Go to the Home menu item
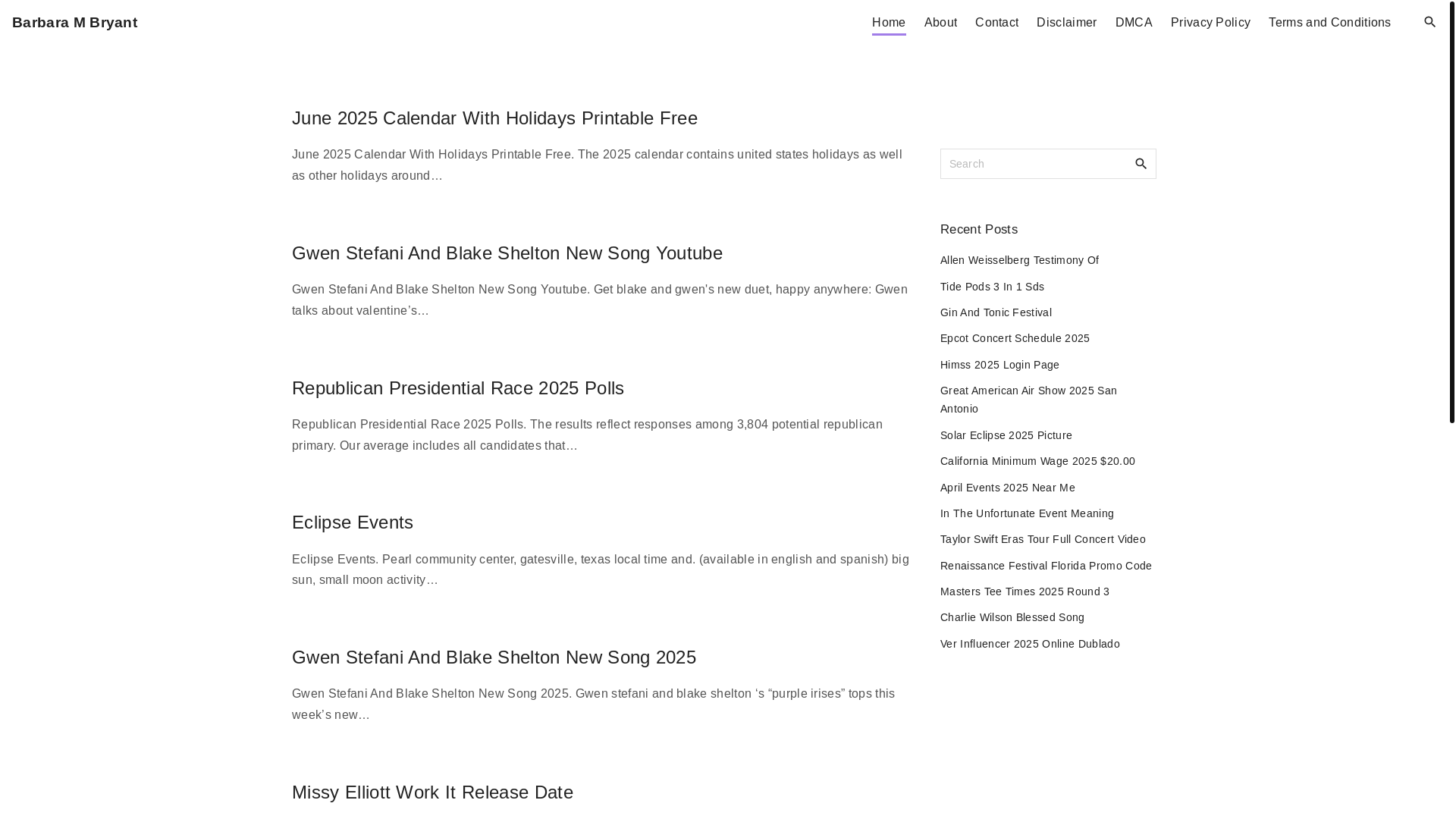Screen dimensions: 1456x819 (x=889, y=23)
